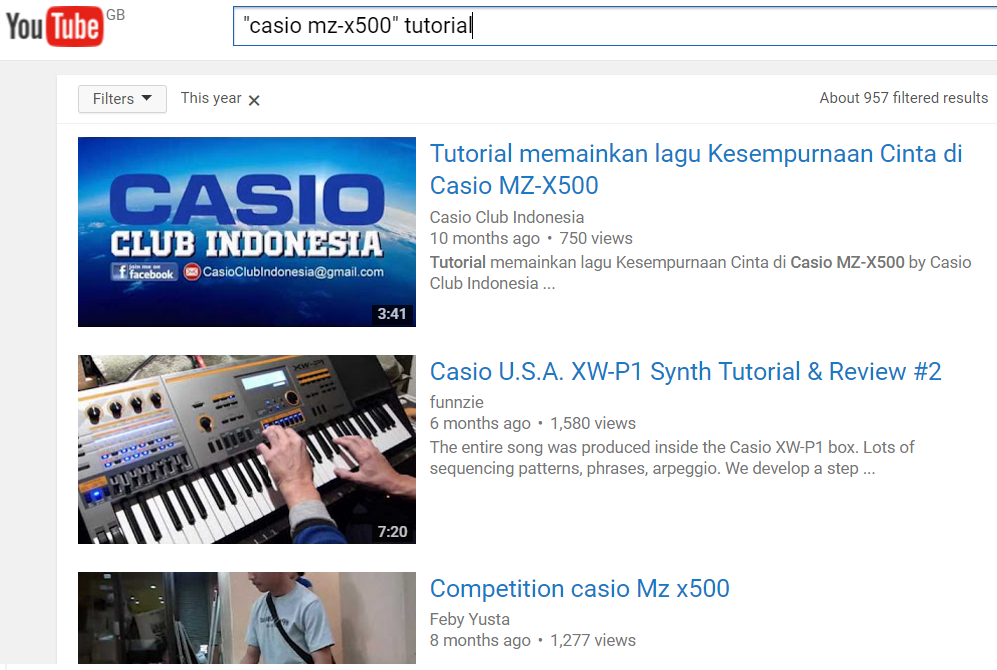Screen dimensions: 997x670
Task: Open the Filters dropdown
Action: pyautogui.click(x=122, y=99)
